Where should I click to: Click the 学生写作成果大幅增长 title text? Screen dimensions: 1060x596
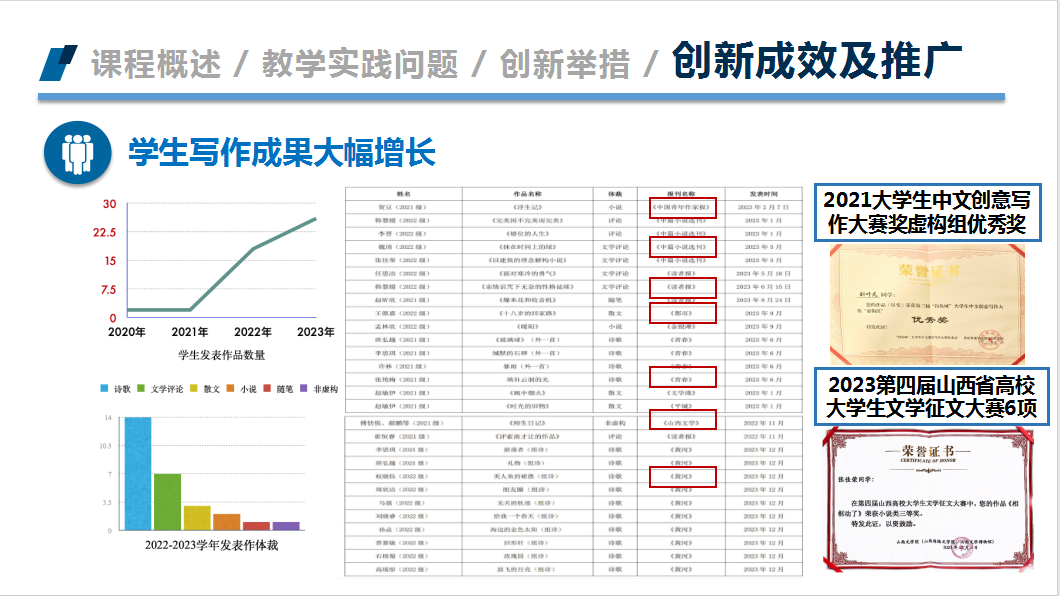click(282, 153)
